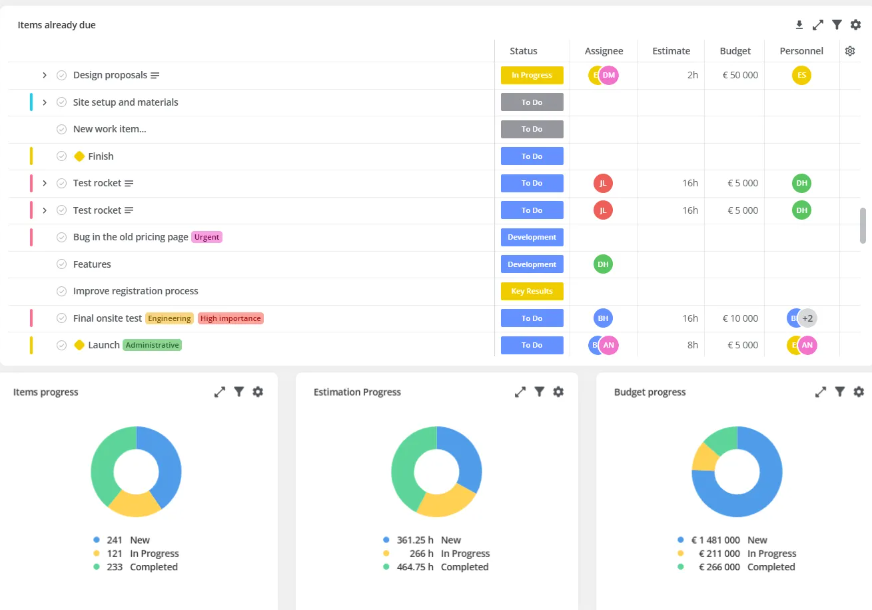
Task: Open the Improve registration process item
Action: pos(135,291)
